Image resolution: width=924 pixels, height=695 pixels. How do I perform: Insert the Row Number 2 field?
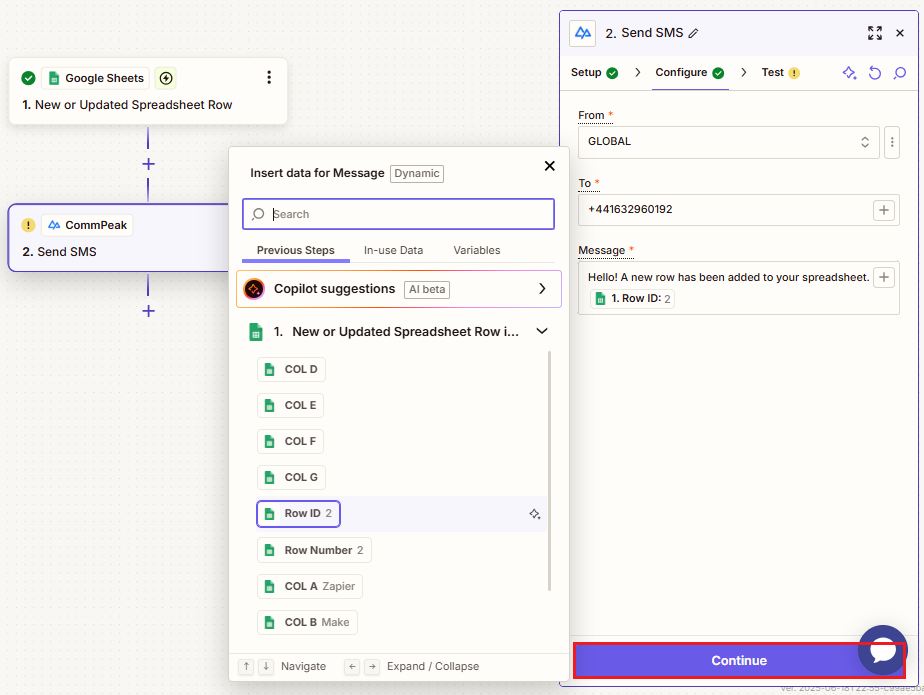coord(314,551)
